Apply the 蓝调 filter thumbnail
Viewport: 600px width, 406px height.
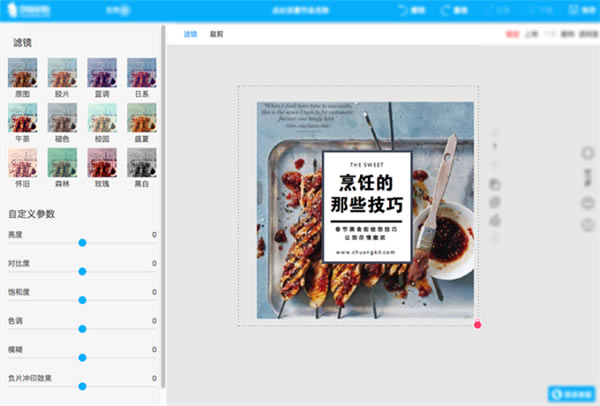102,73
